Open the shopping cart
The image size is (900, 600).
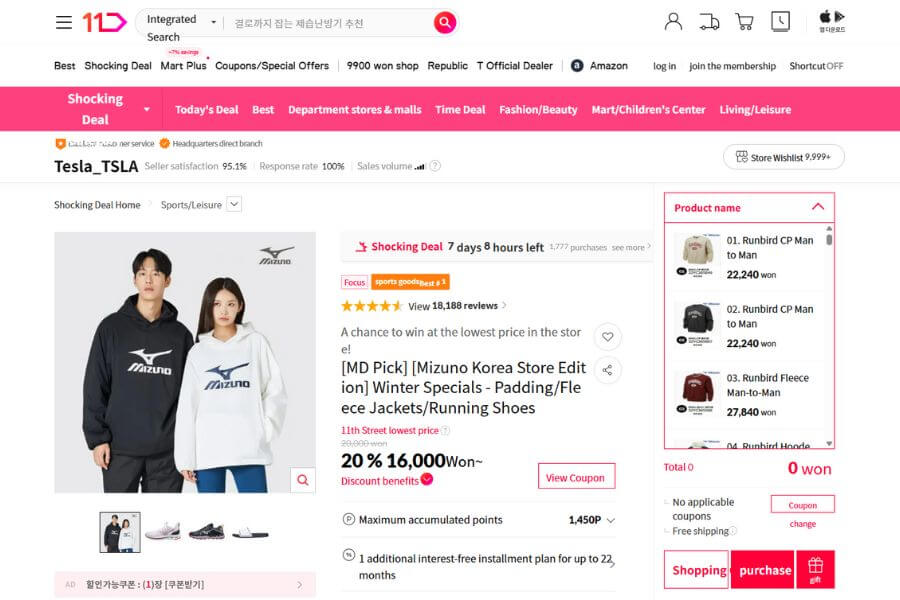tap(744, 21)
